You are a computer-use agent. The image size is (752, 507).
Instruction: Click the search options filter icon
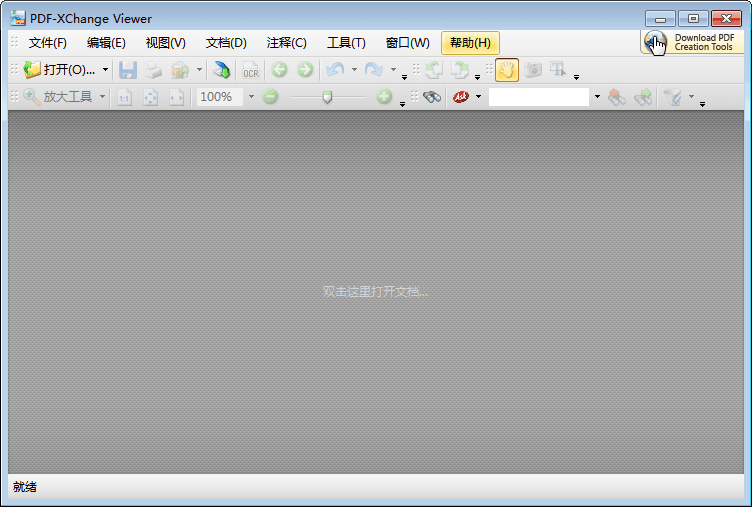point(672,97)
